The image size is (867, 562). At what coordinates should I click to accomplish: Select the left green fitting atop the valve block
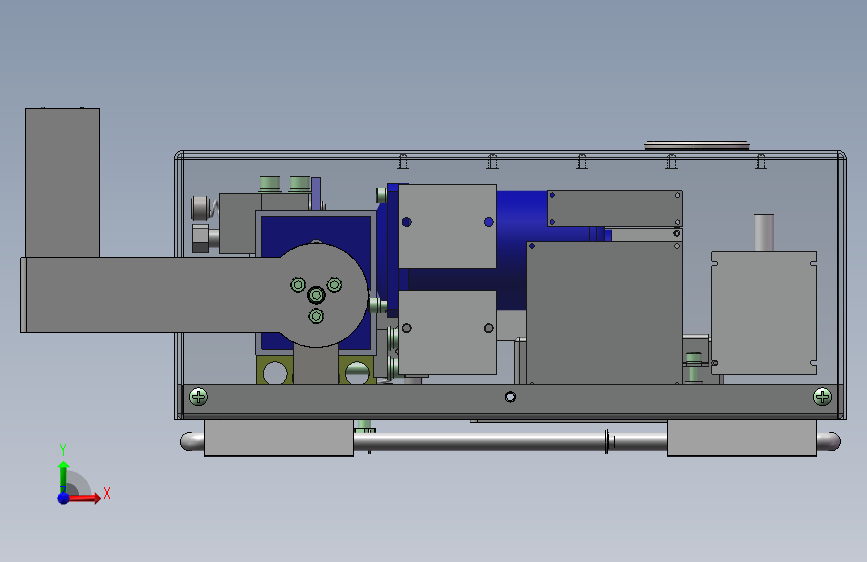click(270, 184)
